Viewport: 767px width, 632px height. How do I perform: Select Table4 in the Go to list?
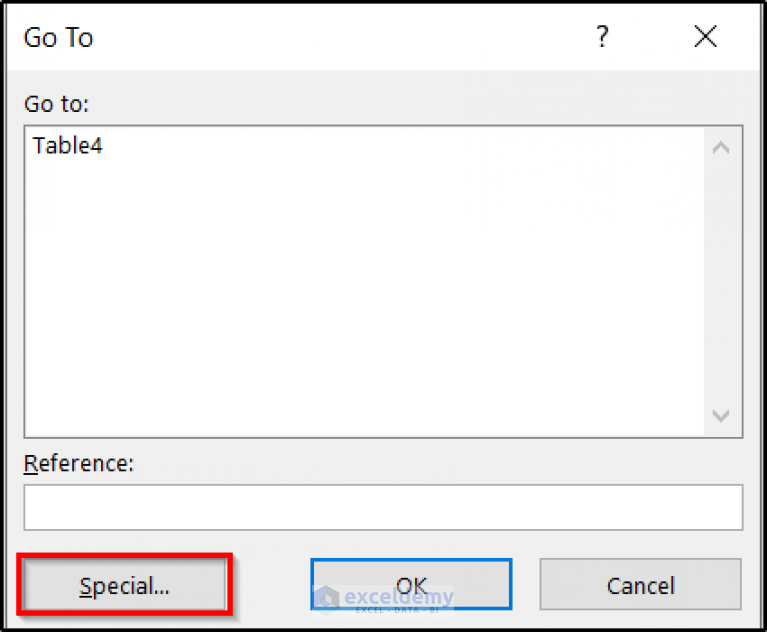pyautogui.click(x=68, y=146)
